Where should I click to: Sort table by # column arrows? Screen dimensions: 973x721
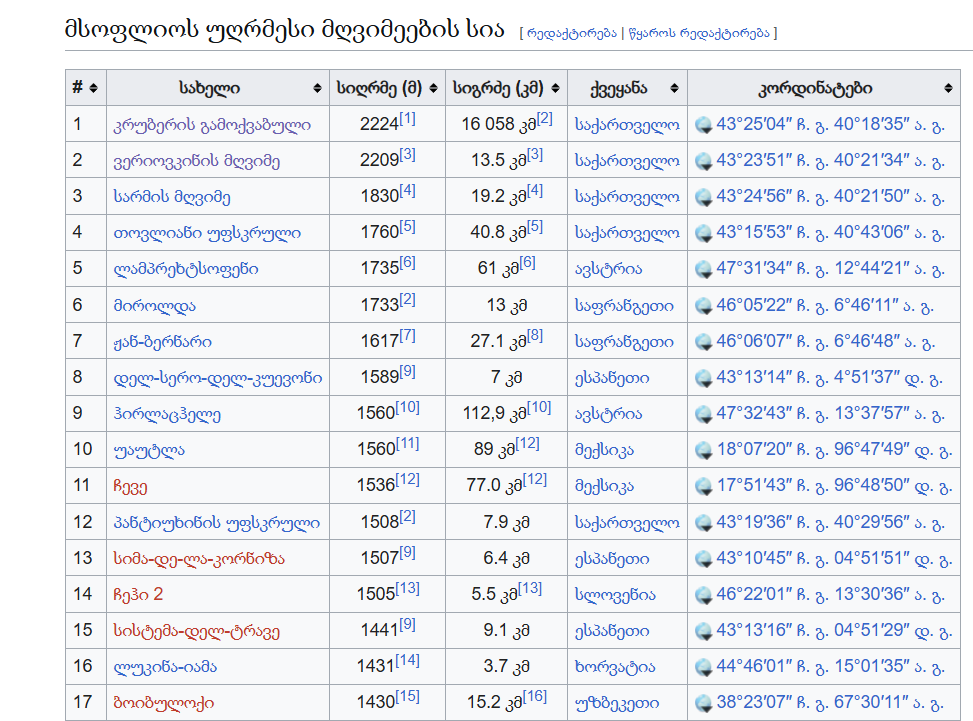tap(94, 89)
